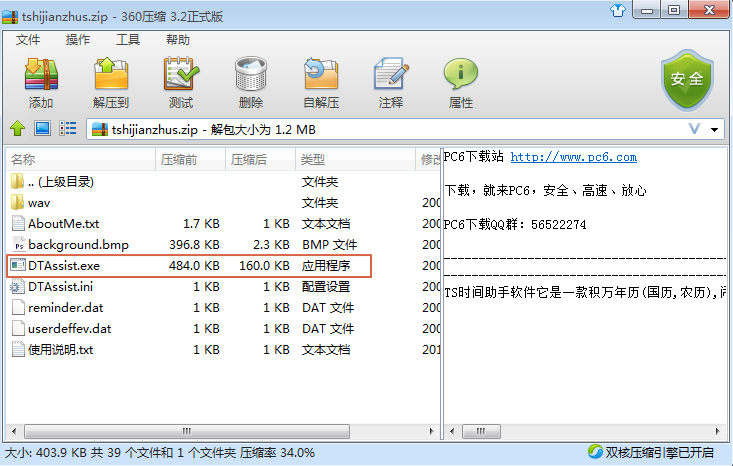733x466 pixels.
Task: Click the 添加 (Add) toolbar icon
Action: [41, 74]
